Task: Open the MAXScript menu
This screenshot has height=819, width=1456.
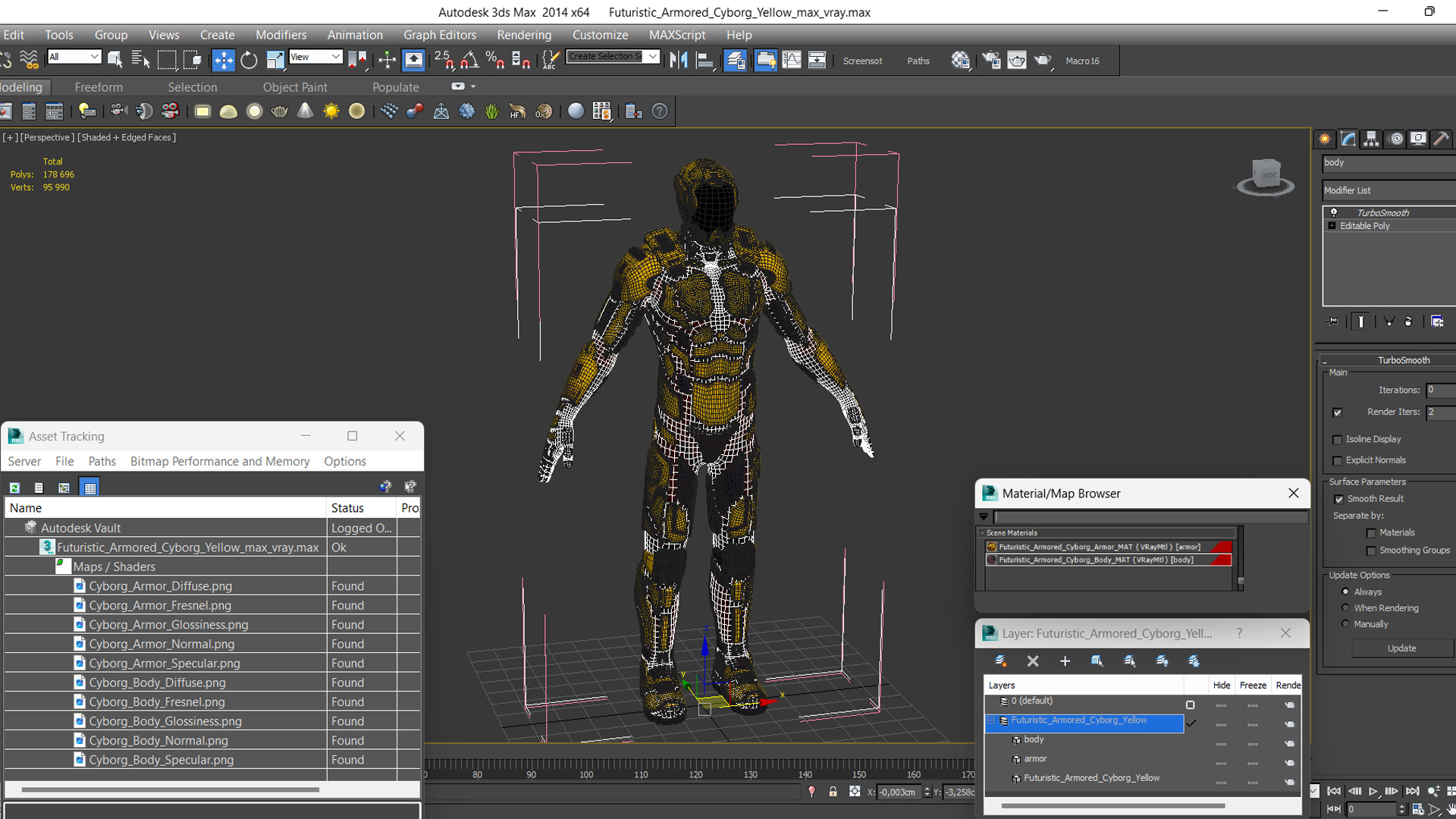Action: coord(677,35)
